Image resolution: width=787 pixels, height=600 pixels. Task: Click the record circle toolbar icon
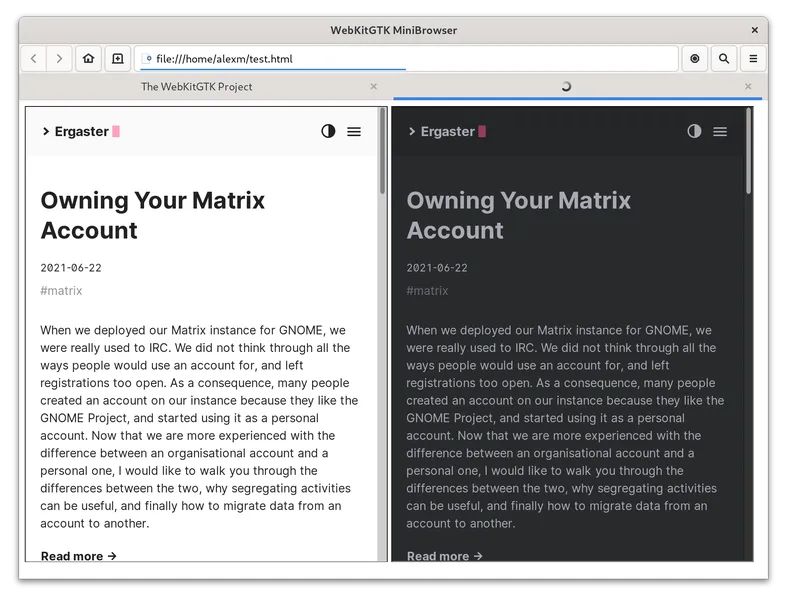click(x=695, y=59)
